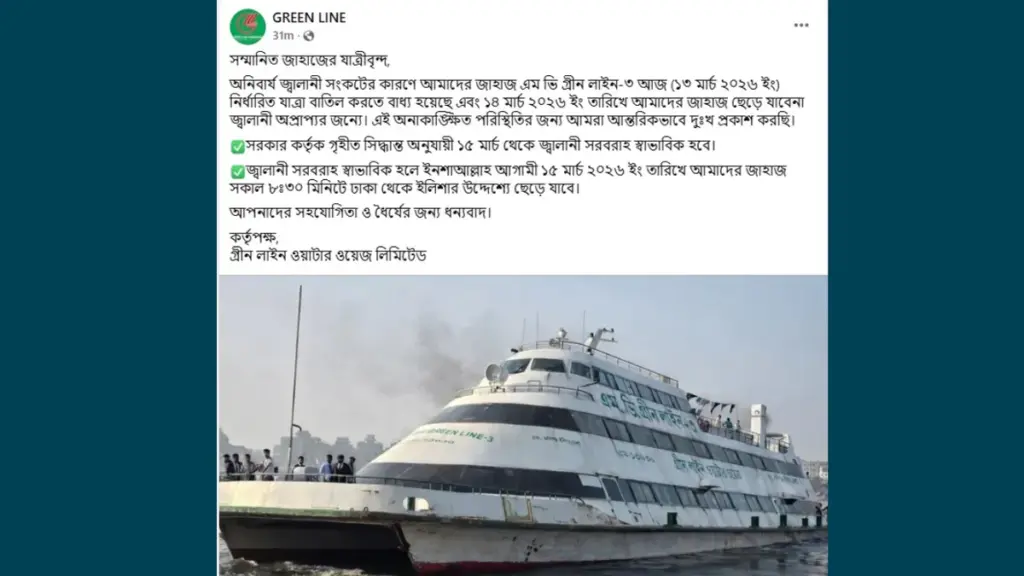Open the GREEN LINE profile picture
This screenshot has height=576, width=1024.
[x=248, y=26]
